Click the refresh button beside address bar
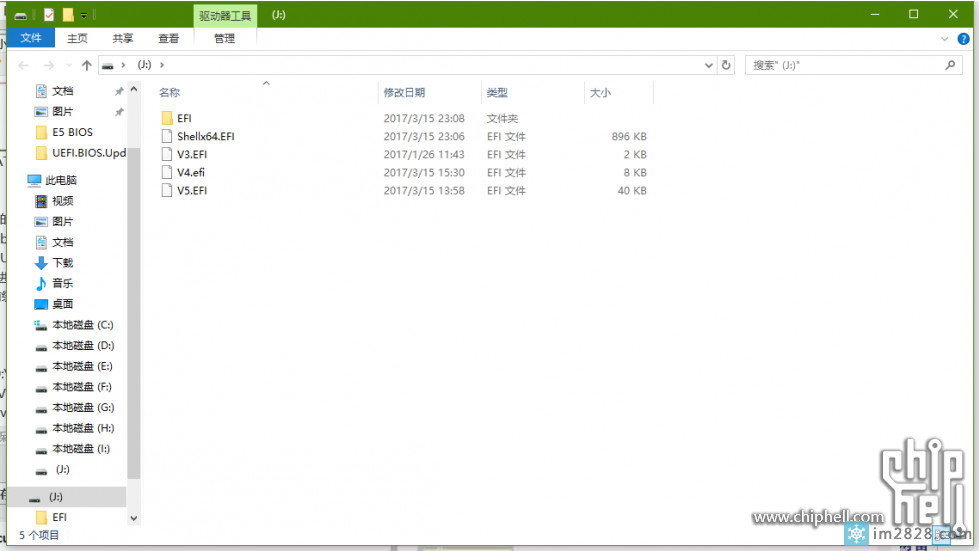Screen dimensions: 979x551 [x=726, y=65]
